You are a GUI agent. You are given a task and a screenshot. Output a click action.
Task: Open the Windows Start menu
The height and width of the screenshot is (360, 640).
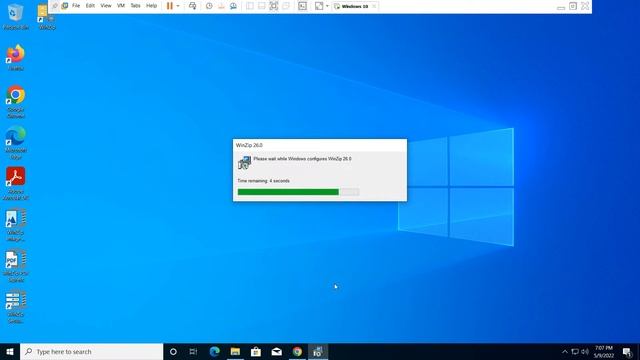pos(10,351)
